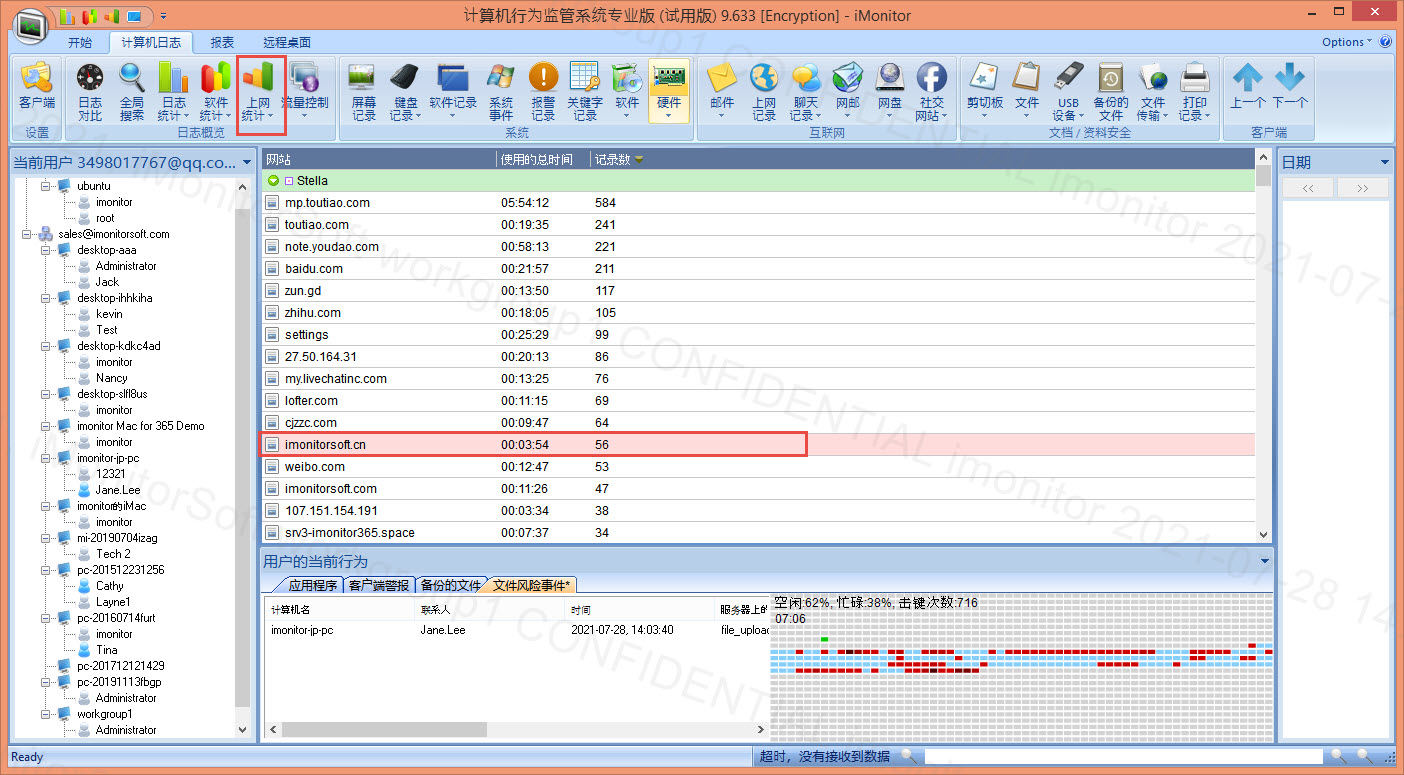Select user Jane.Lee in the tree

pyautogui.click(x=117, y=490)
